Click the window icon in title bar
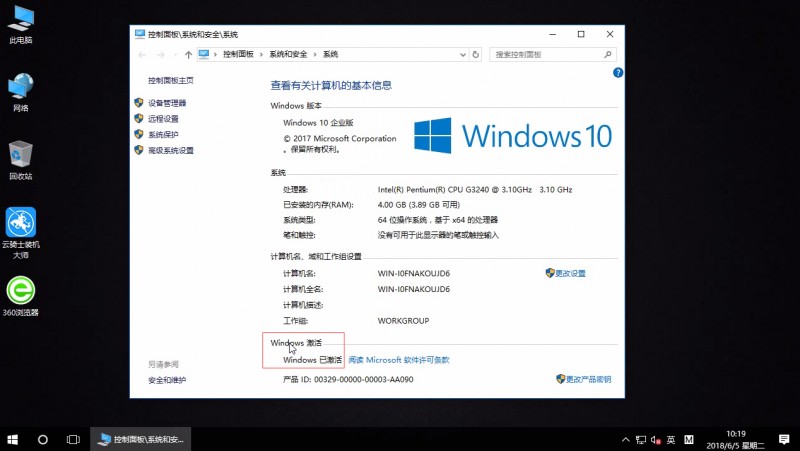Viewport: 800px width, 451px height. click(x=140, y=34)
